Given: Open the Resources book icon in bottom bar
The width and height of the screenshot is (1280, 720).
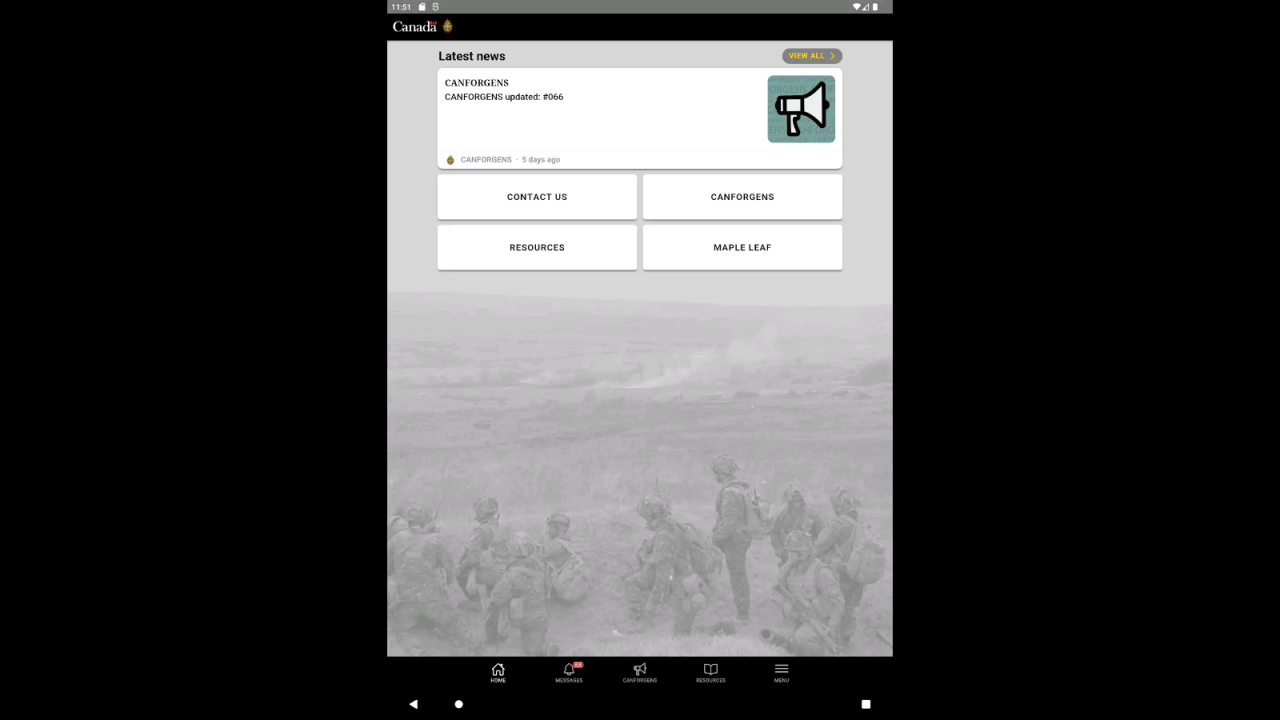Looking at the screenshot, I should tap(711, 669).
